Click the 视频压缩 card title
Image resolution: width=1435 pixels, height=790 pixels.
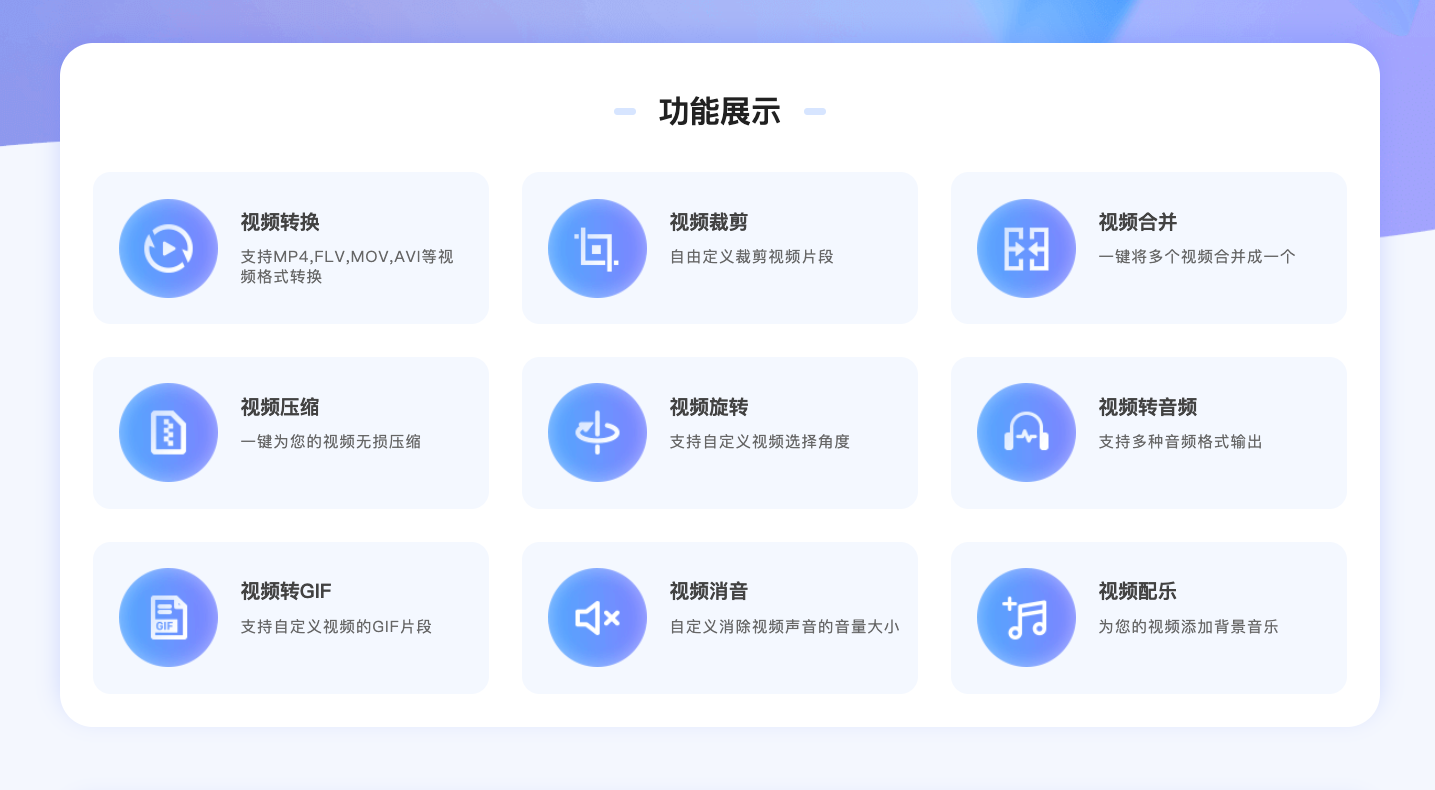[279, 408]
